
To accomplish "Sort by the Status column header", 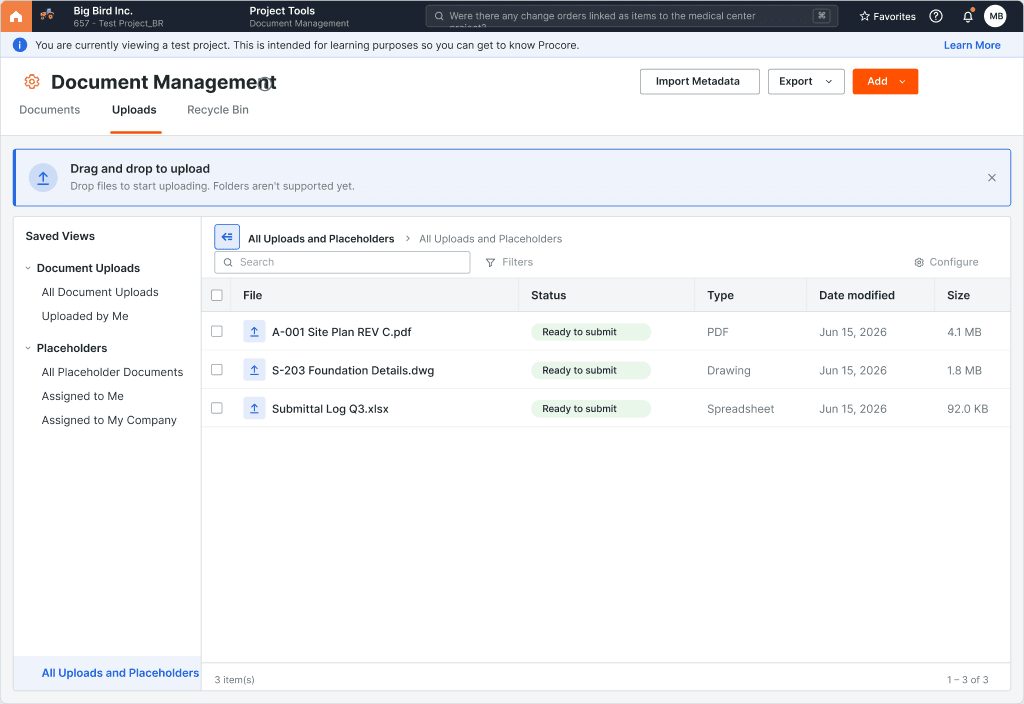I will (x=549, y=296).
